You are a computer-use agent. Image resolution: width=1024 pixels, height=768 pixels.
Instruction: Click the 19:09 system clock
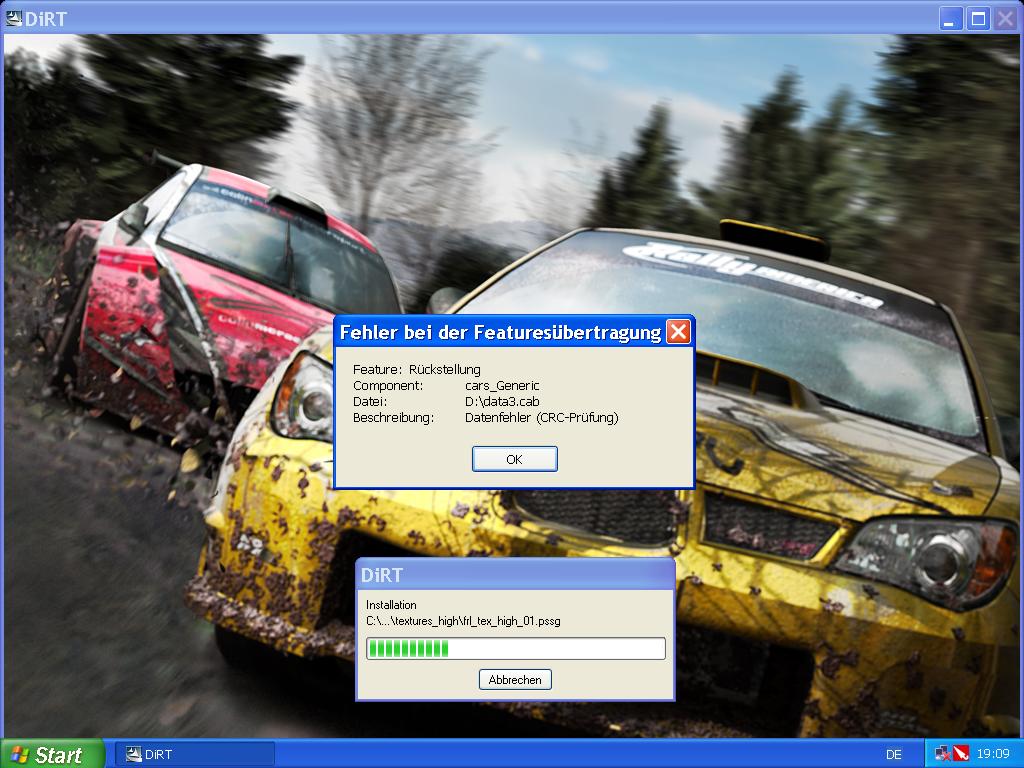coord(993,754)
